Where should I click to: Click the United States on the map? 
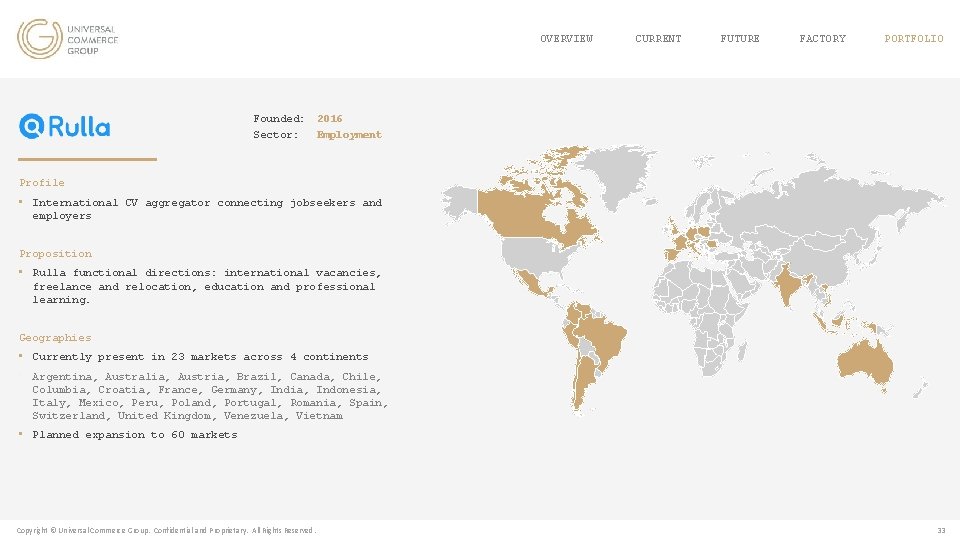click(x=533, y=252)
